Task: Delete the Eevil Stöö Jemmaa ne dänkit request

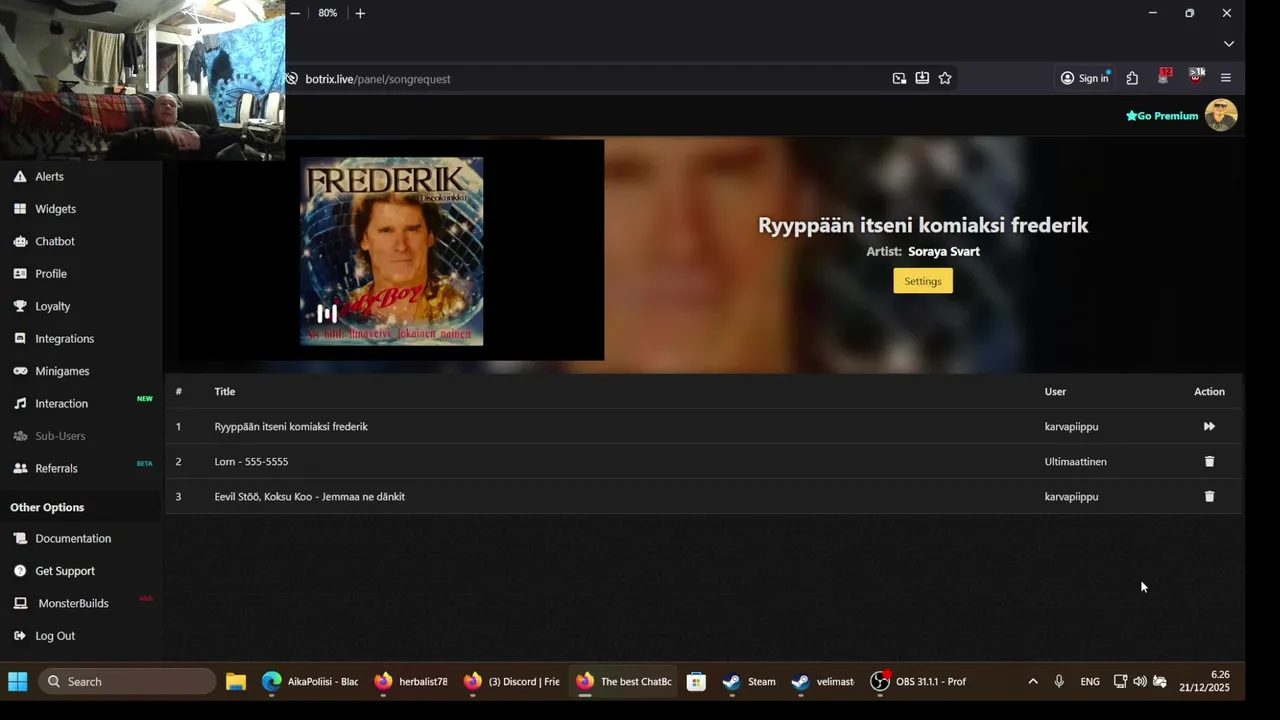Action: click(1209, 497)
